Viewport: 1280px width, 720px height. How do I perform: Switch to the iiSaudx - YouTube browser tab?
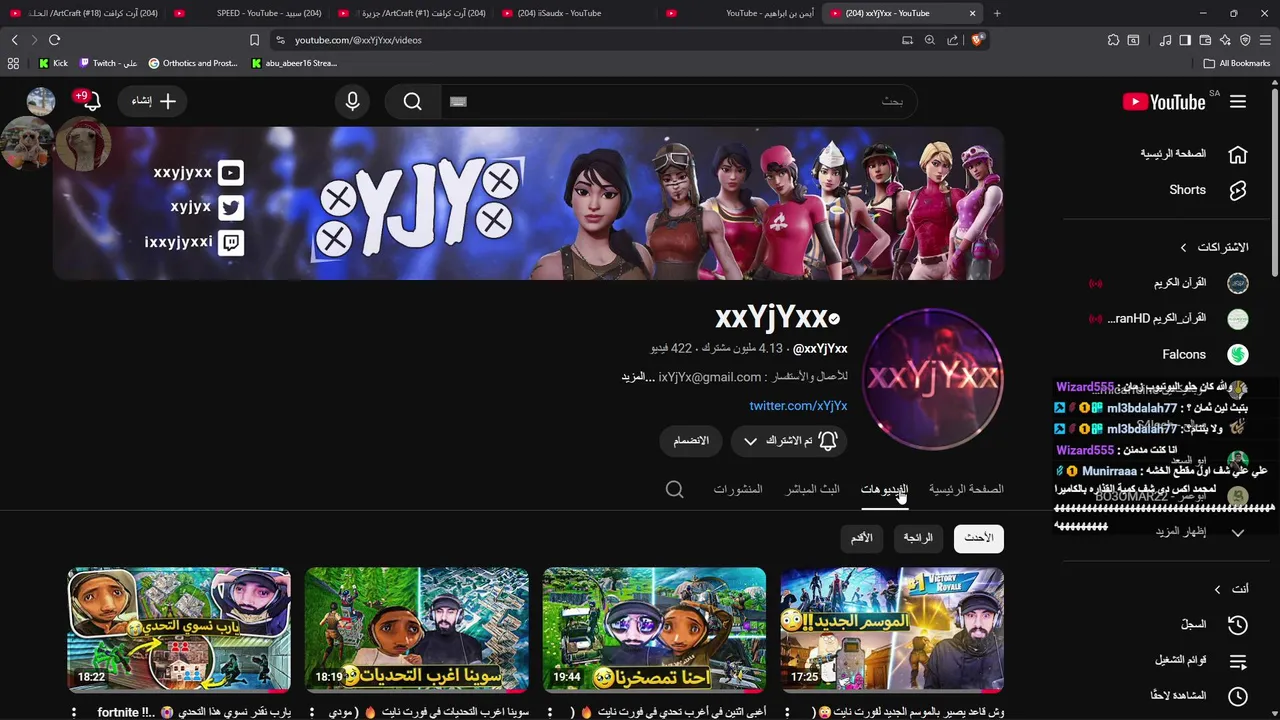click(575, 13)
